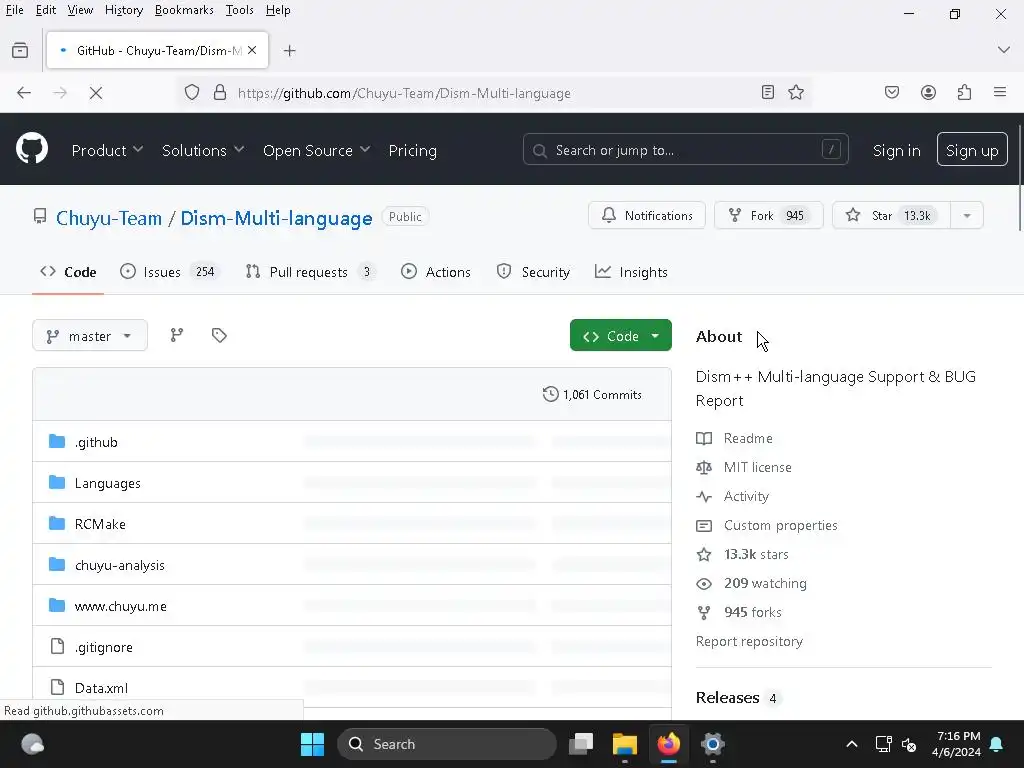Click the Firefox reader view icon
The image size is (1024, 768).
pyautogui.click(x=768, y=93)
